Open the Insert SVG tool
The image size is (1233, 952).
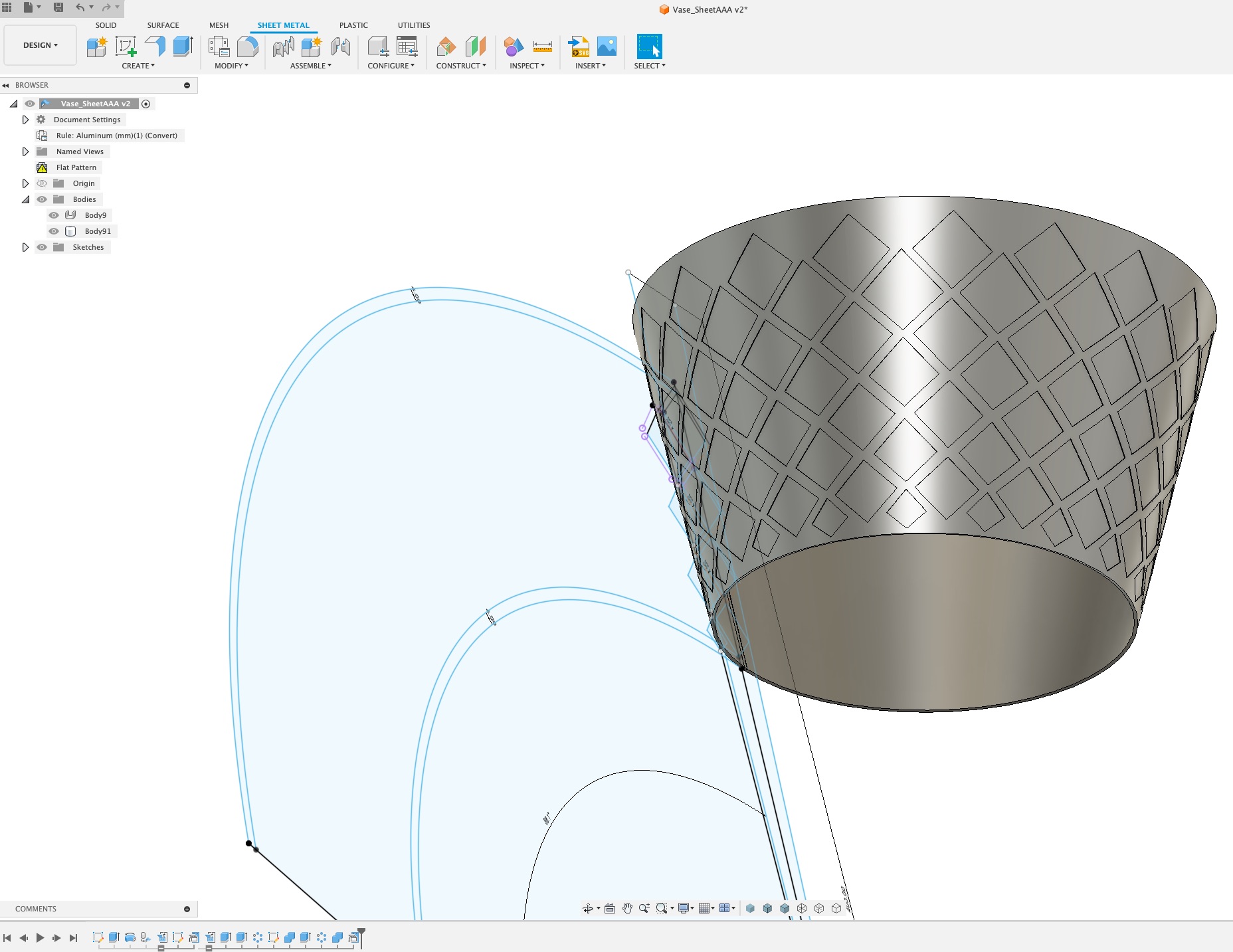pos(579,48)
